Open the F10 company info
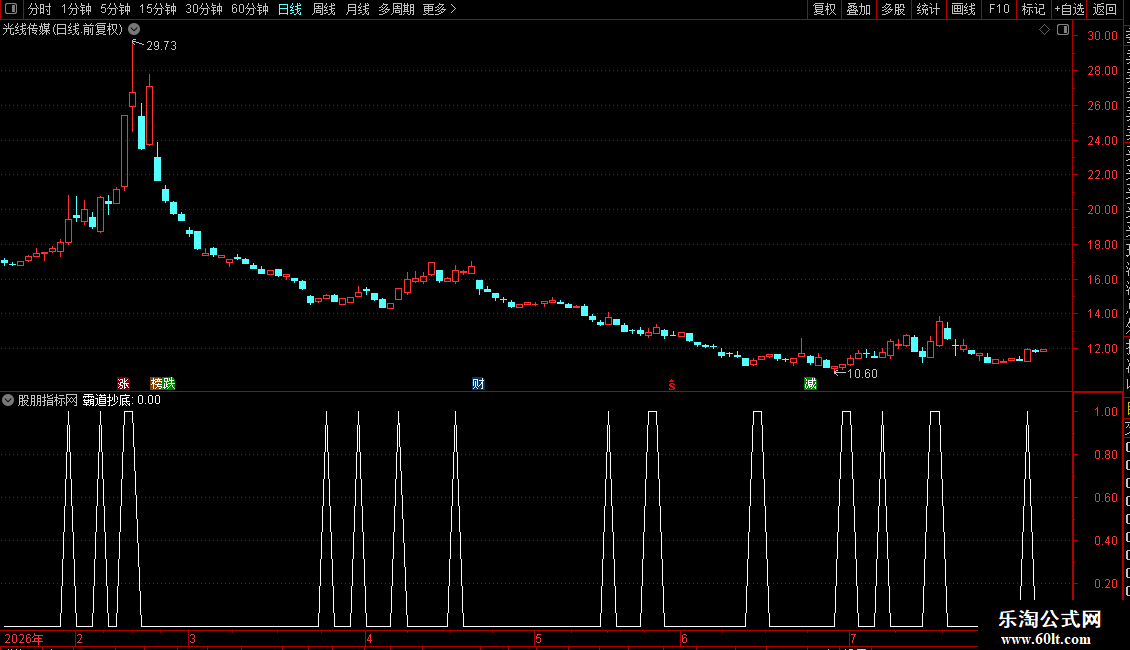 [x=998, y=9]
